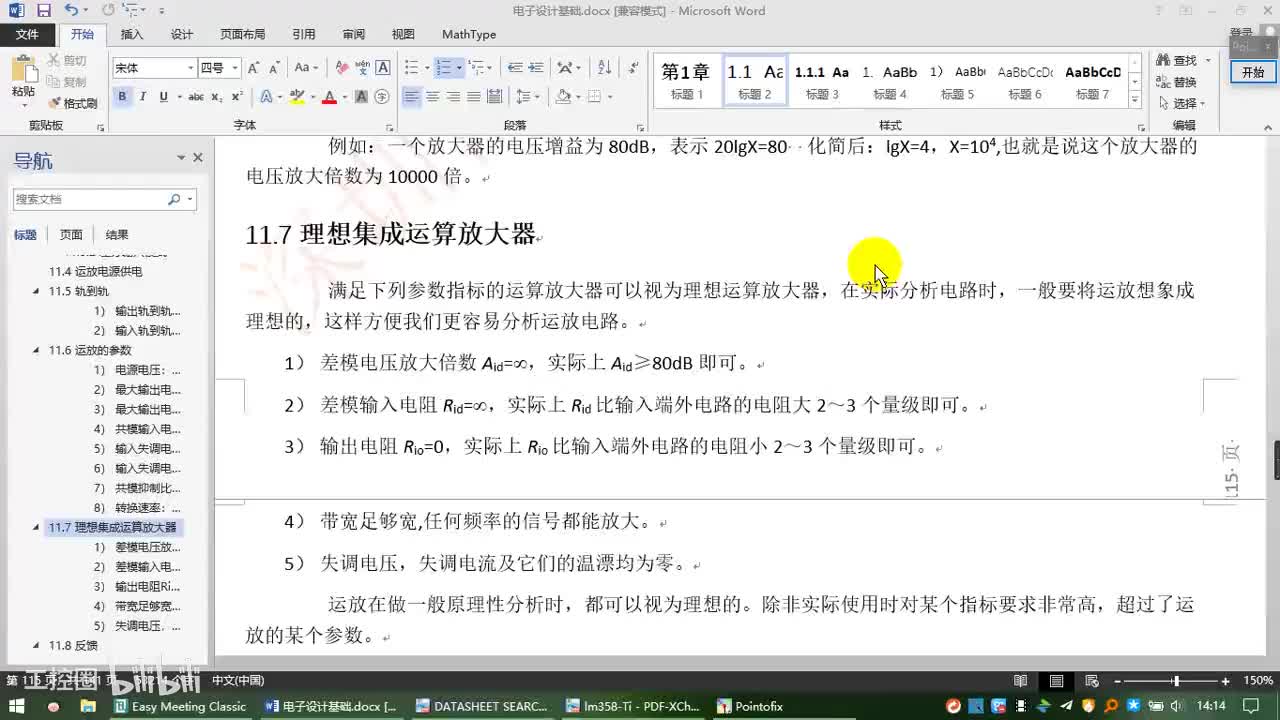
Task: Open font name dropdown (宋体)
Action: point(190,68)
